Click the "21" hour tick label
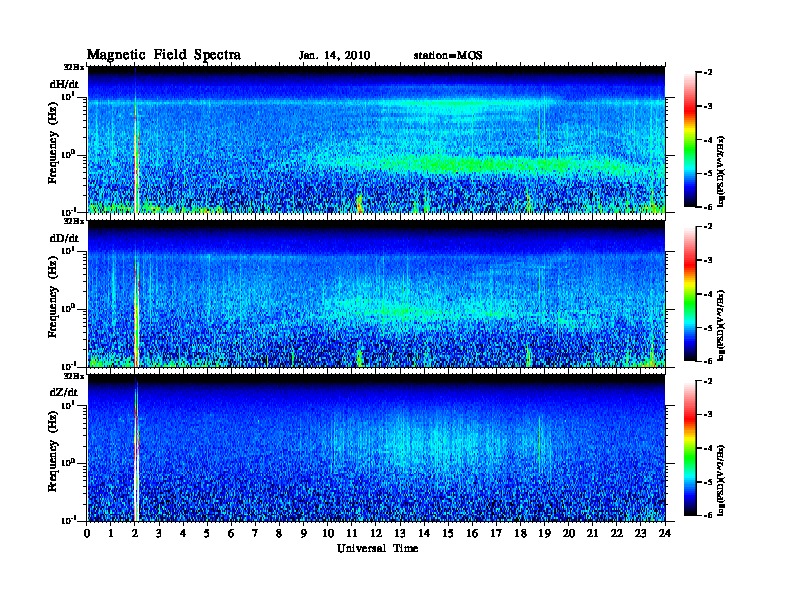The height and width of the screenshot is (612, 792). click(592, 533)
